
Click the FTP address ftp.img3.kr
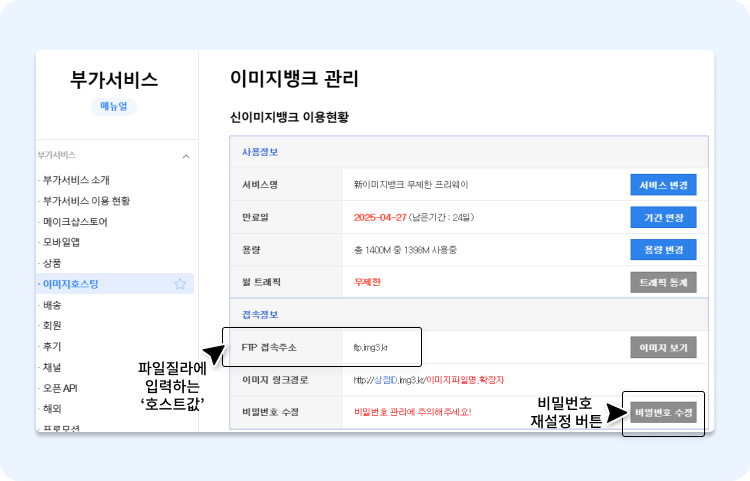tap(371, 348)
